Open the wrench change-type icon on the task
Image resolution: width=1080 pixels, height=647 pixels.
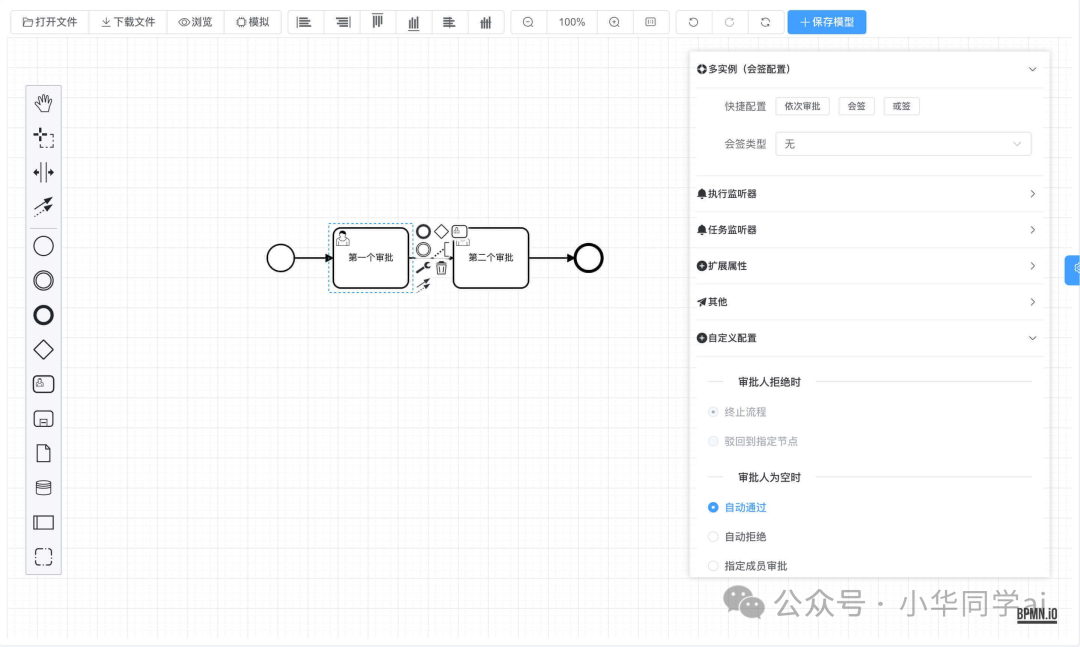[423, 267]
